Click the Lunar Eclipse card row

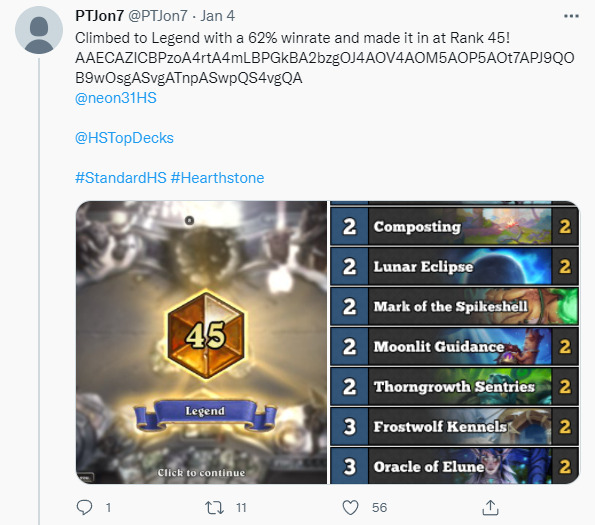(x=455, y=266)
